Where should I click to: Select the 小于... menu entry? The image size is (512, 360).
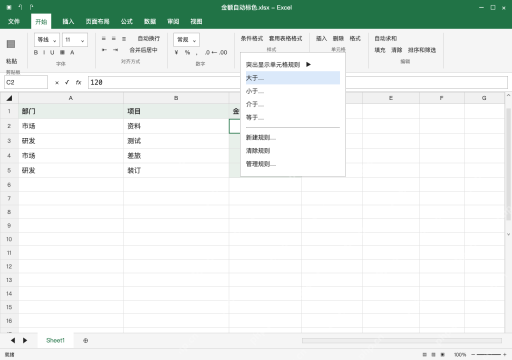(293, 91)
